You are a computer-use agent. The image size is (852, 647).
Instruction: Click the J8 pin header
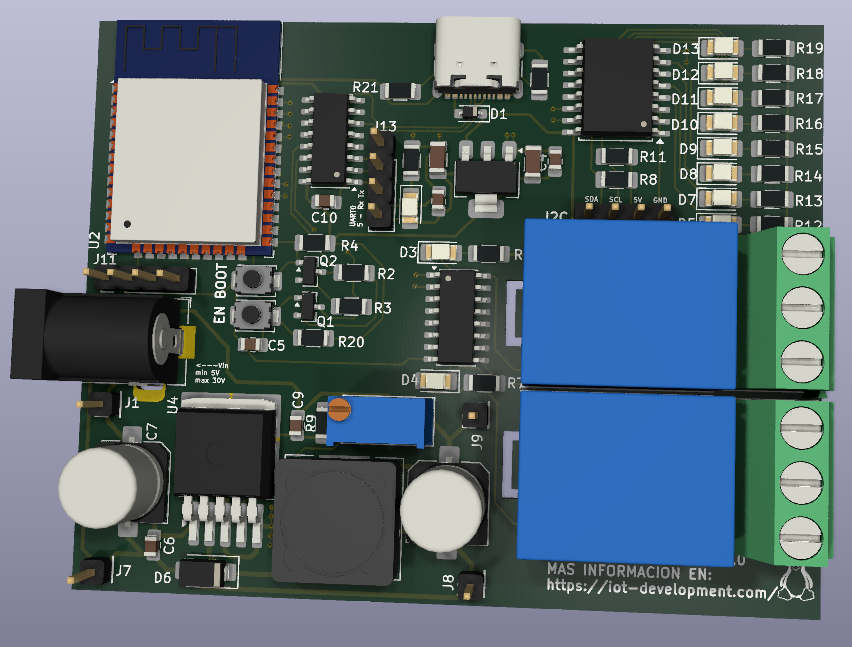(471, 585)
